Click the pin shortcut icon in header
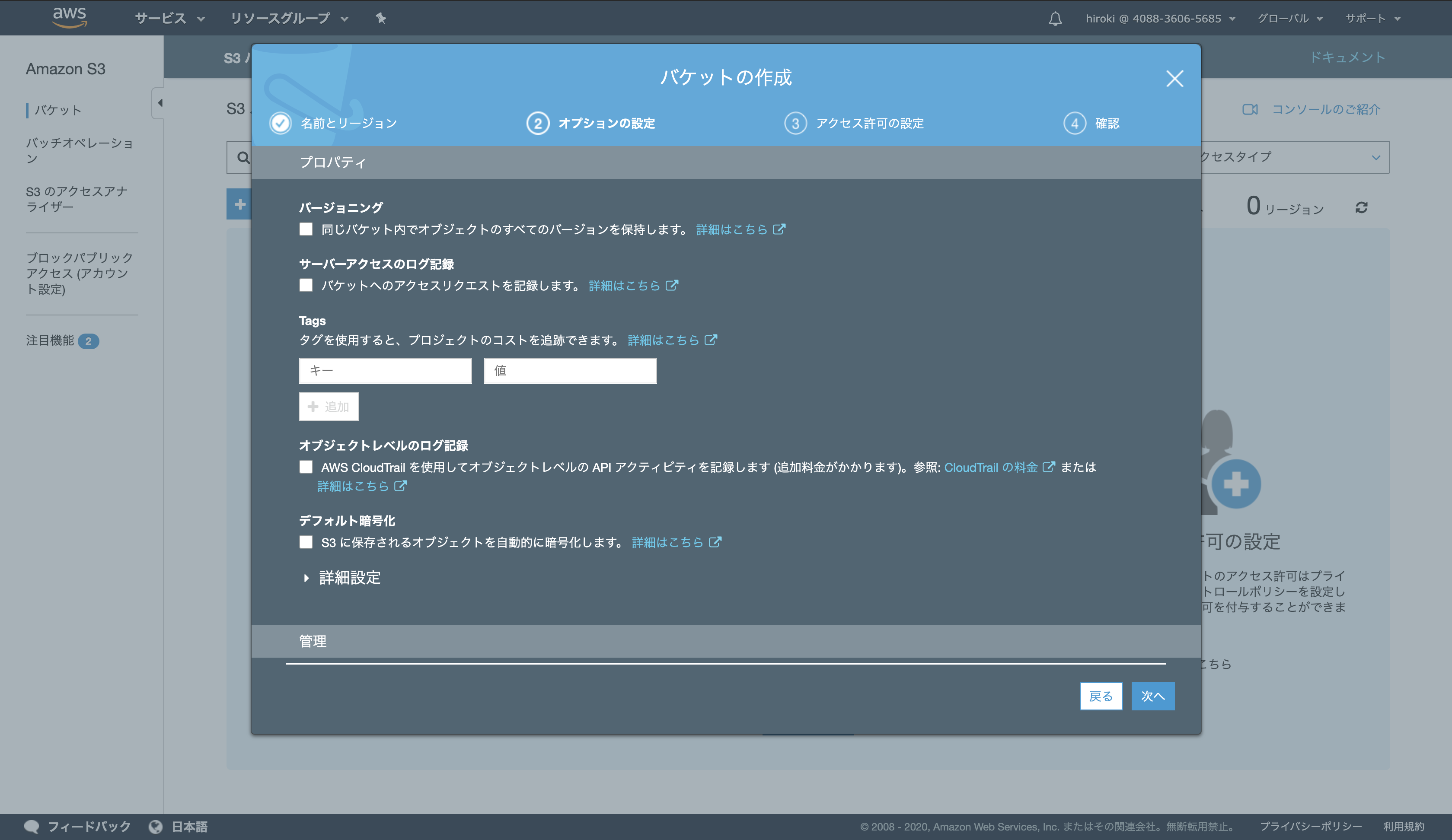Image resolution: width=1452 pixels, height=840 pixels. point(380,19)
